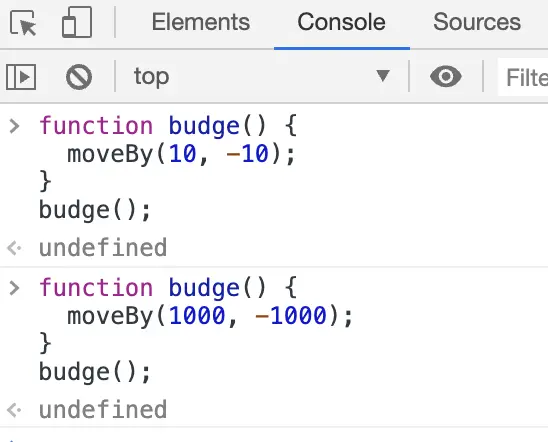Open the top context dropdown arrow

383,75
